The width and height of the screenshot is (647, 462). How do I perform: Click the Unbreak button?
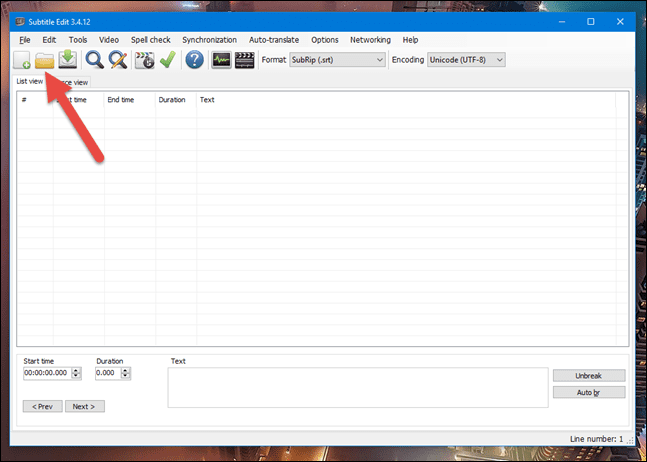point(589,376)
